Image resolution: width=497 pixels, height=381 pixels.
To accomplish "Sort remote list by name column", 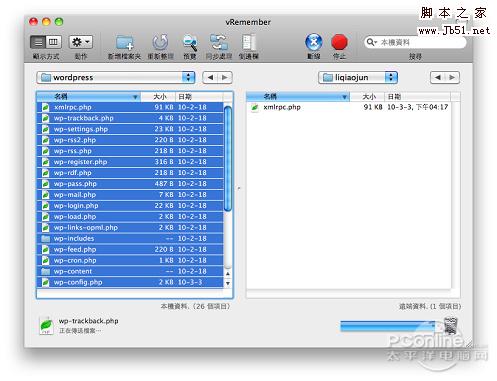I will point(298,97).
